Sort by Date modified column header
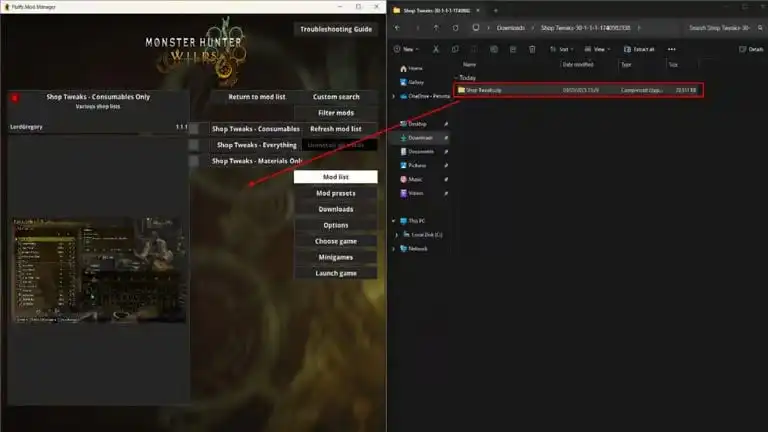This screenshot has height=432, width=768. coord(578,64)
